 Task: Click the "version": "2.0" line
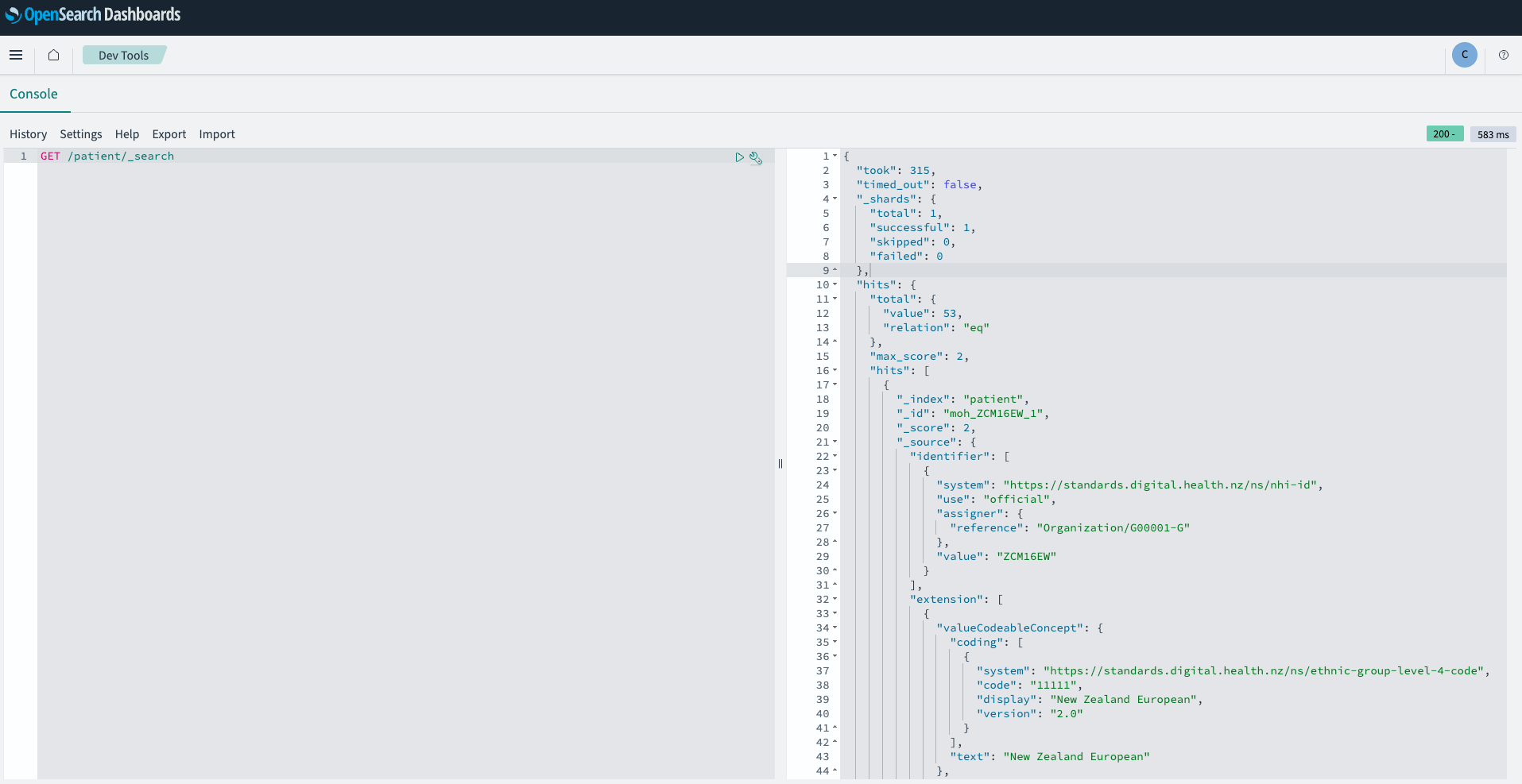pyautogui.click(x=1029, y=714)
